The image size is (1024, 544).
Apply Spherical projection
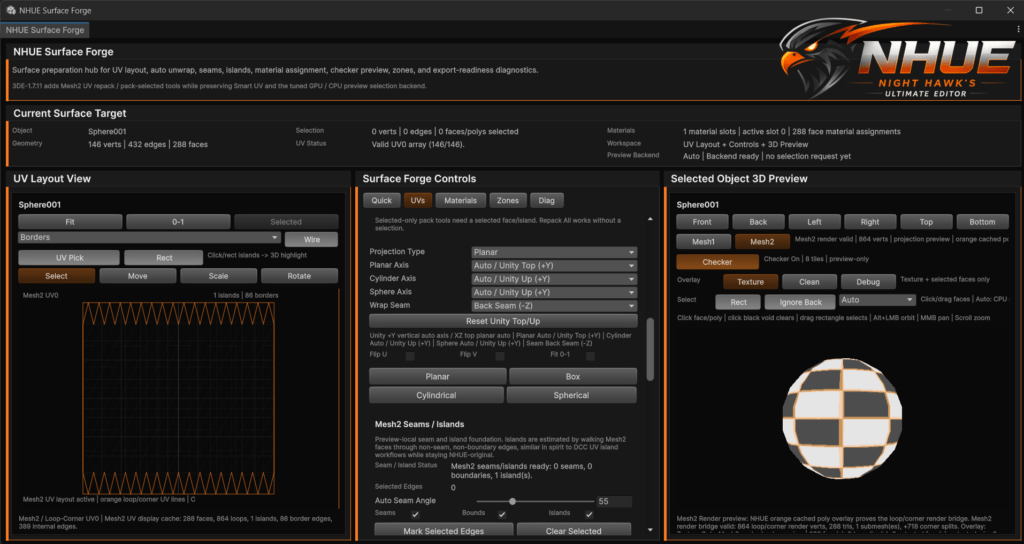tap(571, 396)
